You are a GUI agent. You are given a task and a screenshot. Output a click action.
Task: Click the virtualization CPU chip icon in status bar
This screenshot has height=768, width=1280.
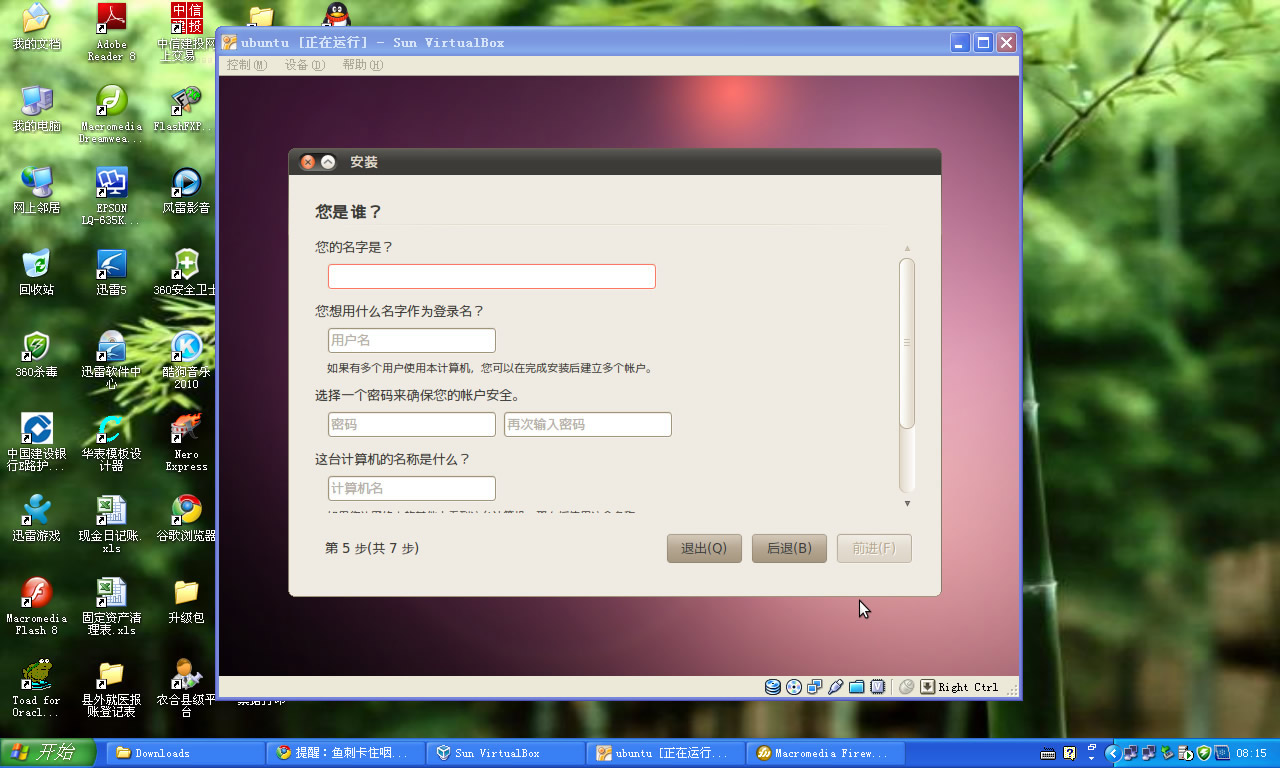click(x=878, y=687)
